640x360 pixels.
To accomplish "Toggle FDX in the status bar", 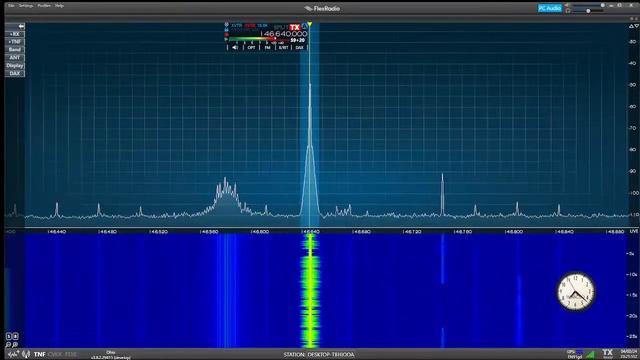I will [x=71, y=354].
